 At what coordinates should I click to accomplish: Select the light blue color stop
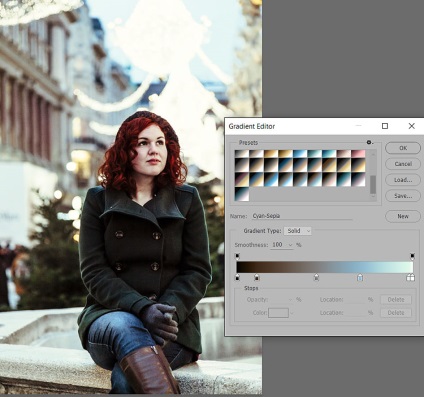click(x=360, y=277)
